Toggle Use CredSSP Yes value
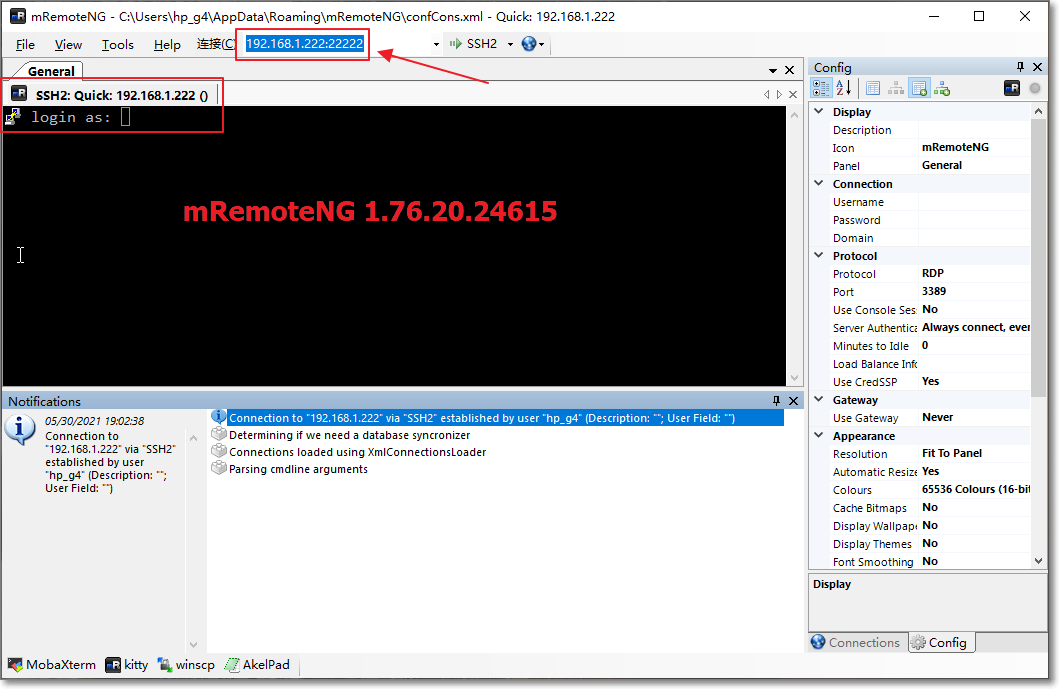 (975, 382)
